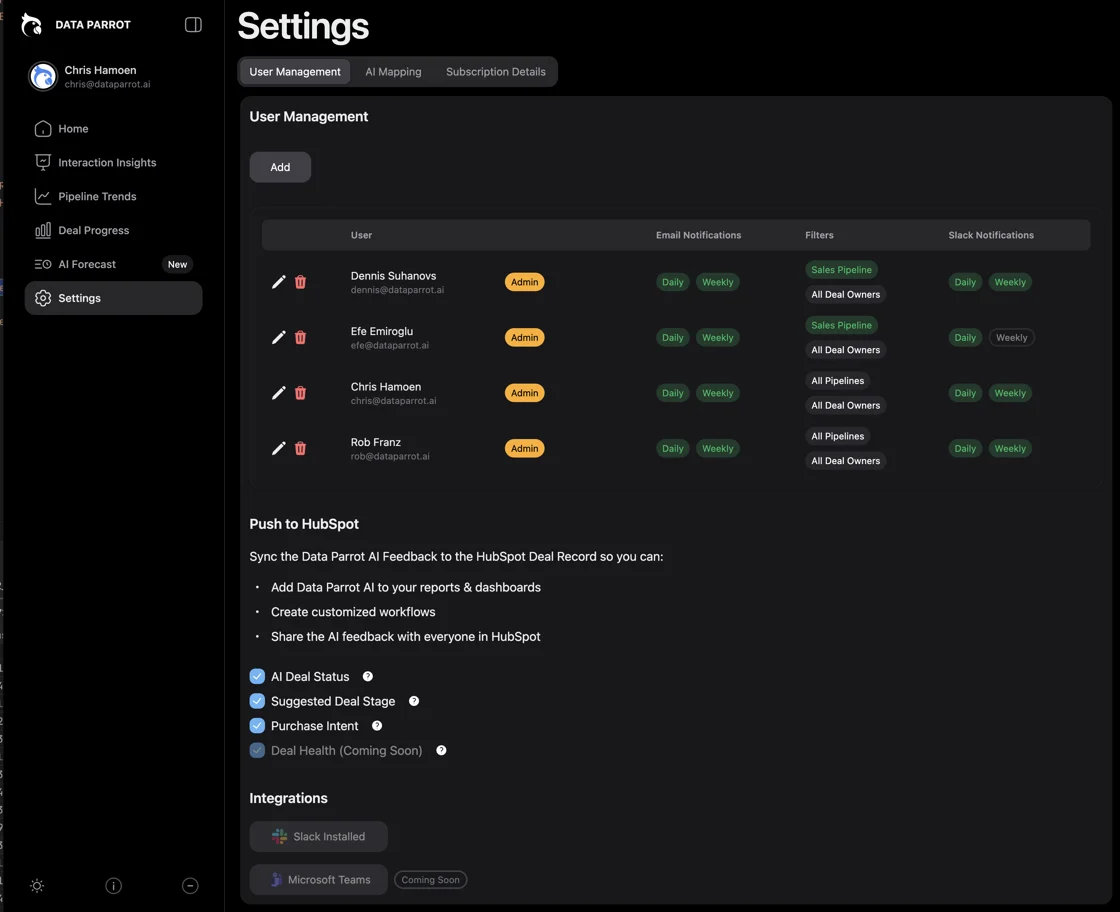This screenshot has width=1120, height=912.
Task: Toggle the Purchase Intent checkbox
Action: pyautogui.click(x=257, y=726)
